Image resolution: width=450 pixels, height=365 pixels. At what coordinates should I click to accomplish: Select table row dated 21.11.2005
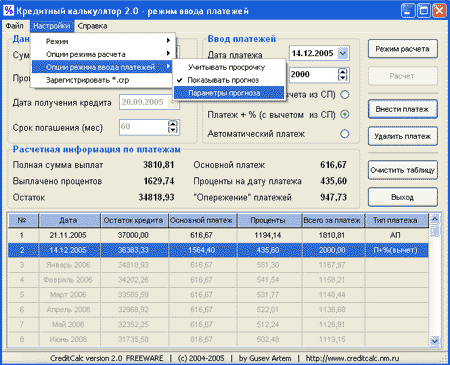218,235
